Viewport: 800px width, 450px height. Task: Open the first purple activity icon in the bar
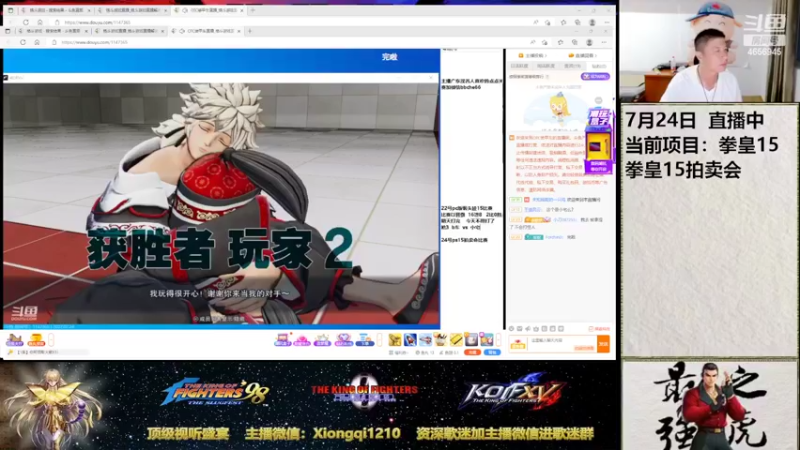click(282, 340)
